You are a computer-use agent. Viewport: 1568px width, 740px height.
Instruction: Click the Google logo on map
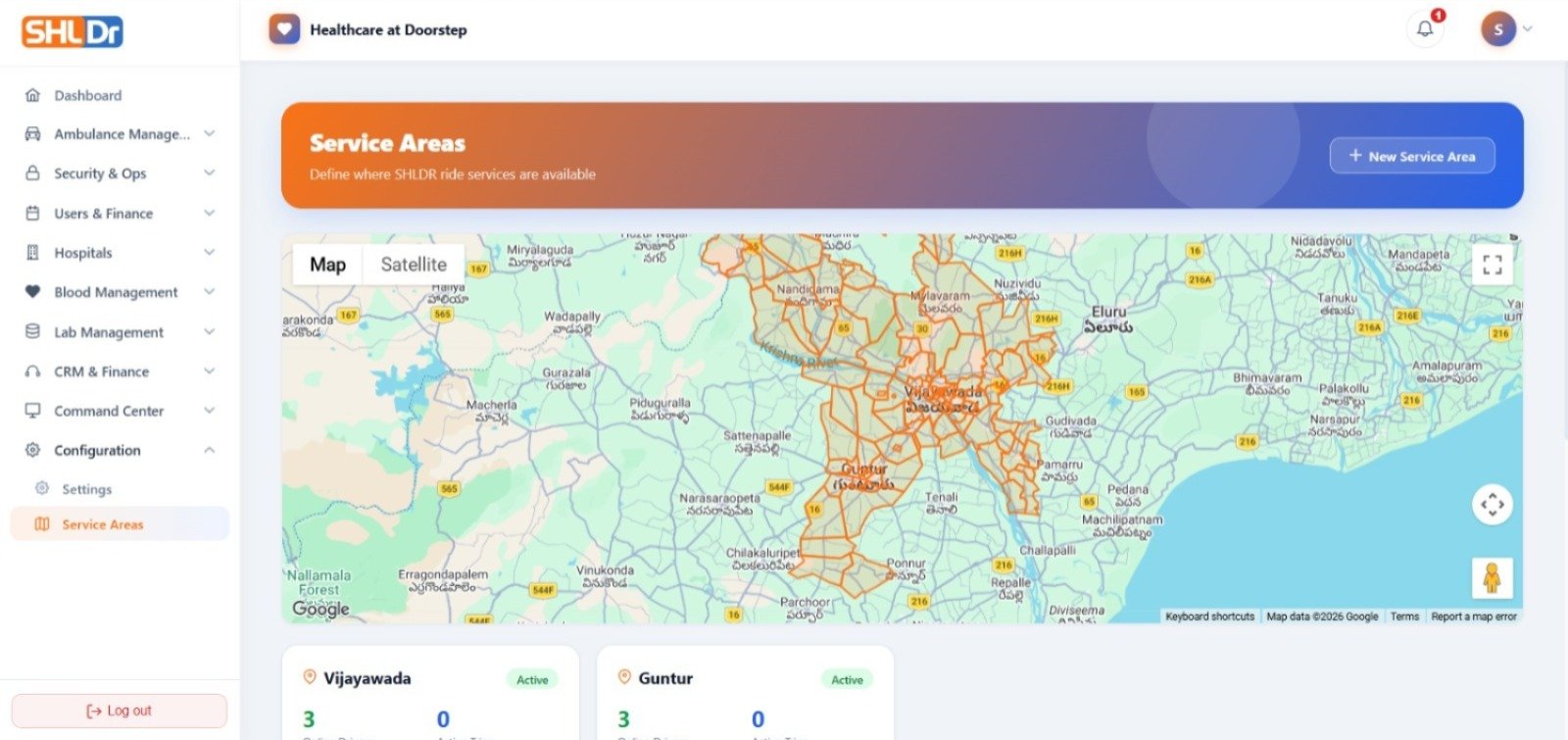click(320, 609)
